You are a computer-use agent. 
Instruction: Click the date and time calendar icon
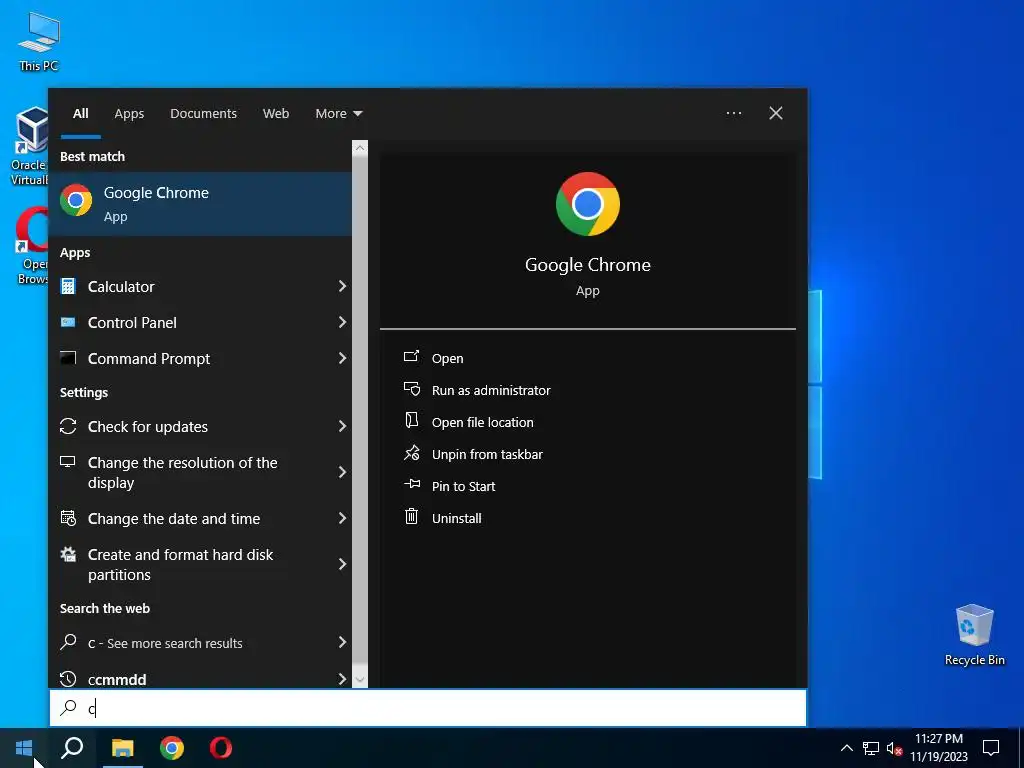point(68,518)
